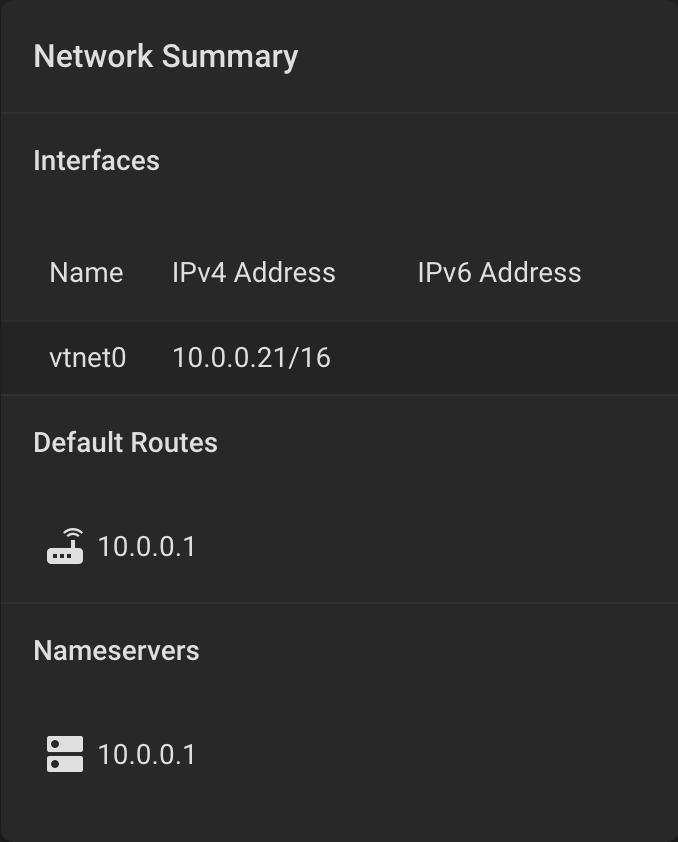678x842 pixels.
Task: Click the 10.0.0.21/16 IPv4 address
Action: (251, 357)
